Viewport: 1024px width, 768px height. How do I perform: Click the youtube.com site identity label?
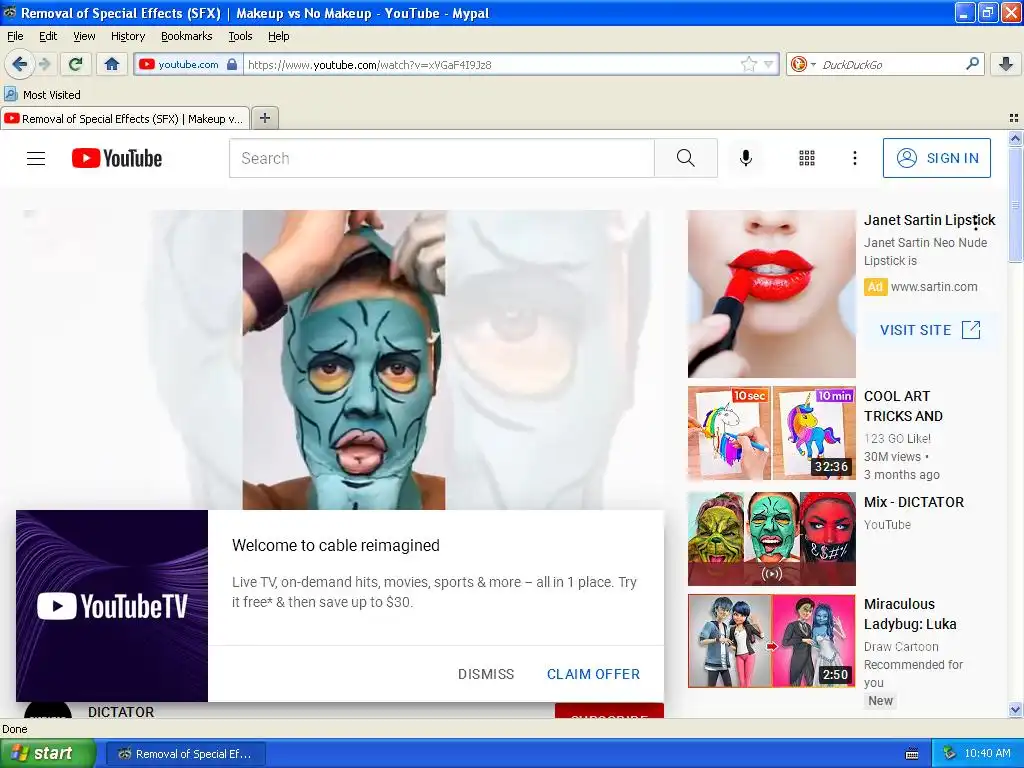pos(188,64)
